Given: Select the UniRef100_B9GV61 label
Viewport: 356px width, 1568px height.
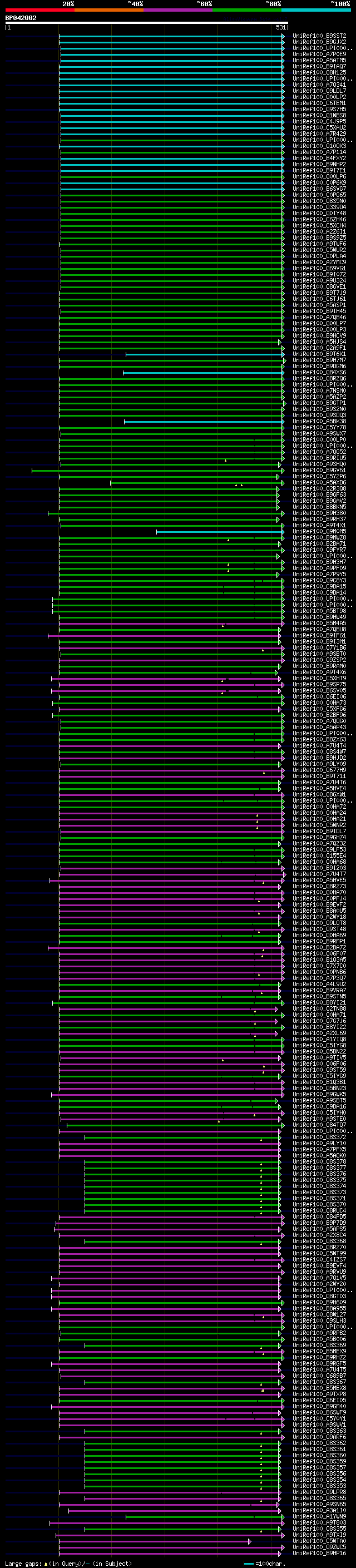Looking at the screenshot, I should (319, 471).
